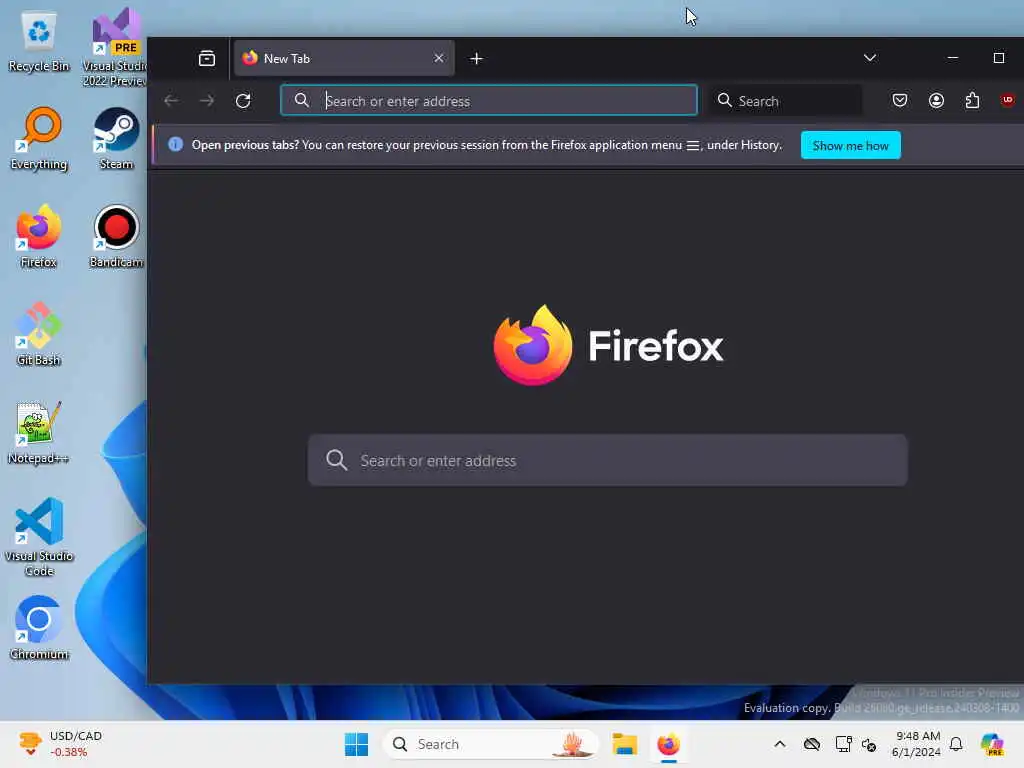This screenshot has width=1024, height=768.
Task: Focus the top address bar
Action: tap(488, 101)
